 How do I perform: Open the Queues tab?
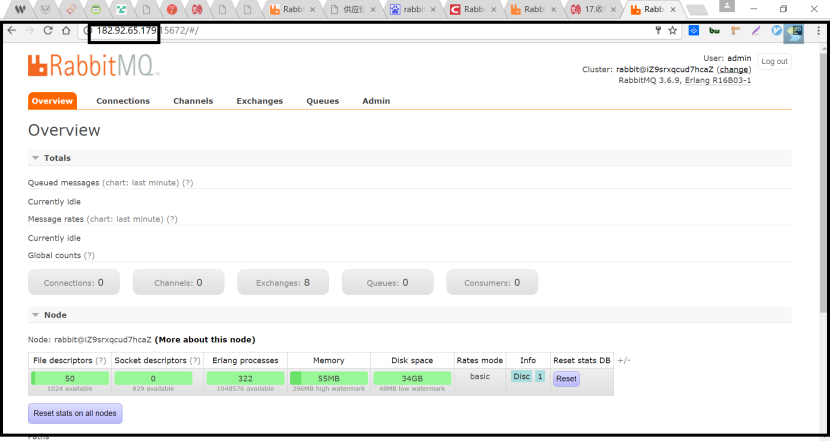322,101
